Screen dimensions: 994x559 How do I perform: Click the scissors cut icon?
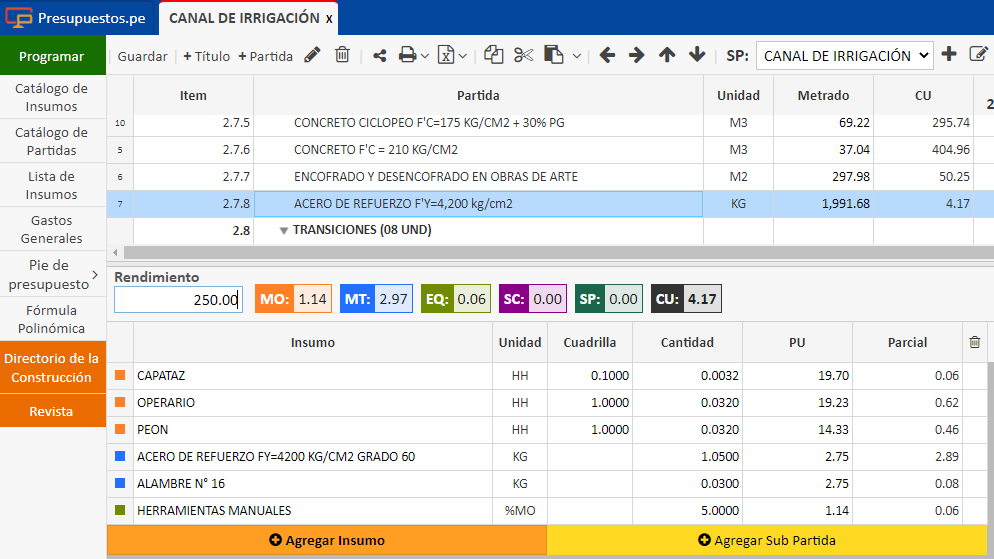click(x=523, y=56)
